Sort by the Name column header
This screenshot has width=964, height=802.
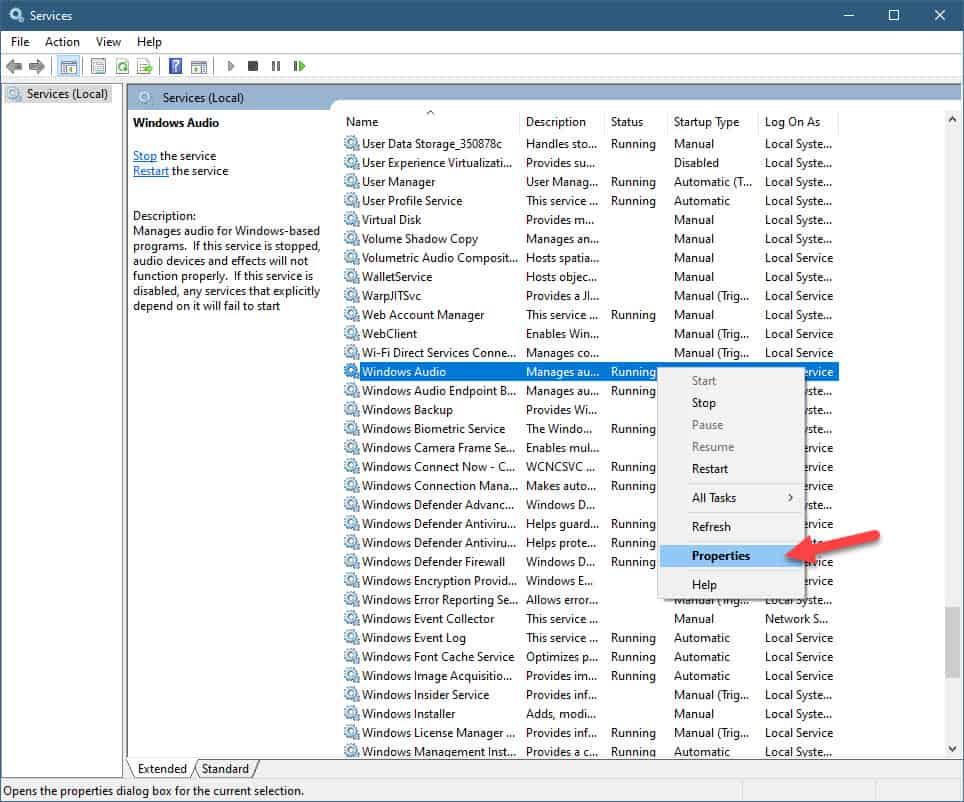coord(430,122)
